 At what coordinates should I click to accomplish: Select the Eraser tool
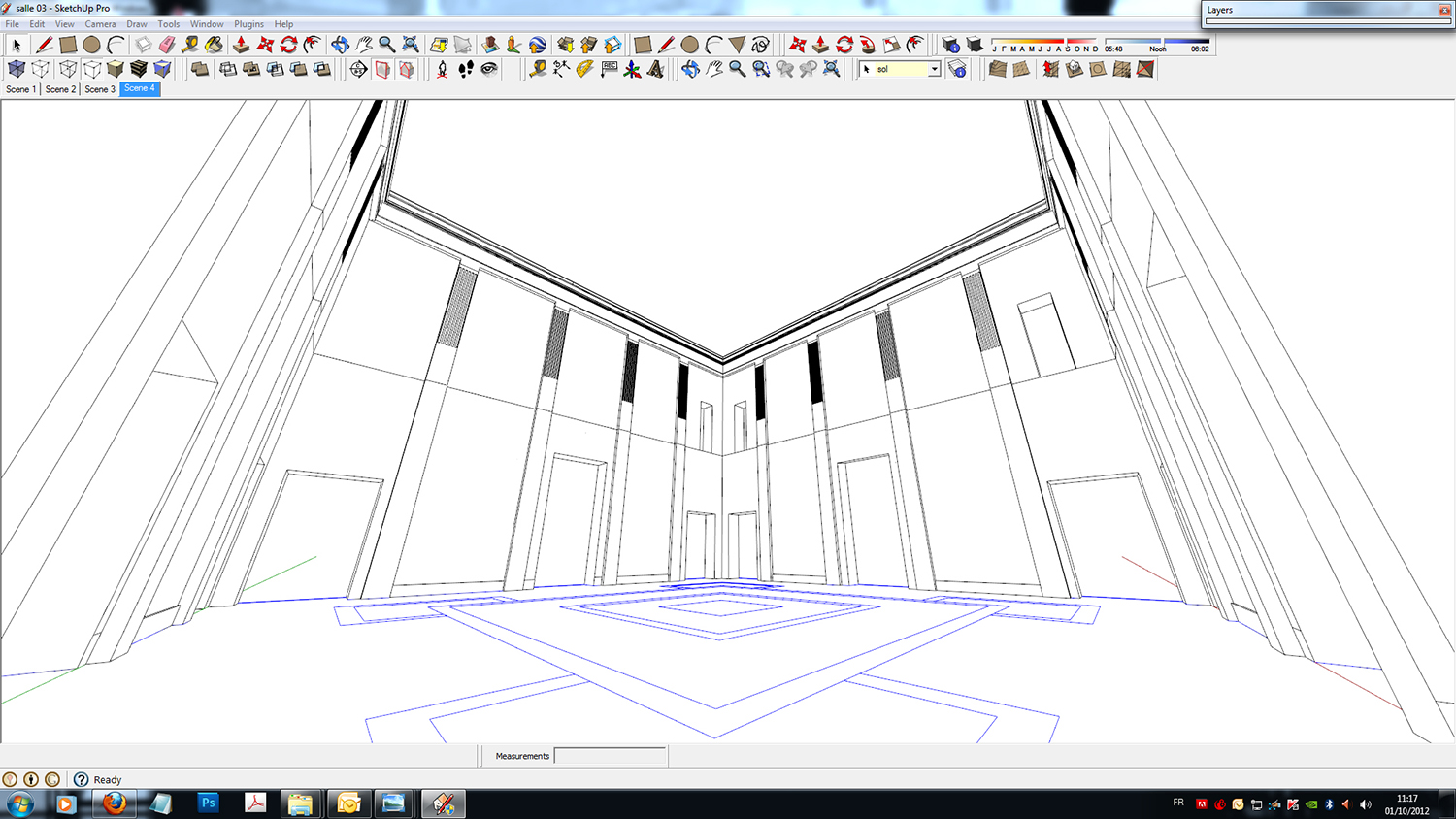[167, 45]
